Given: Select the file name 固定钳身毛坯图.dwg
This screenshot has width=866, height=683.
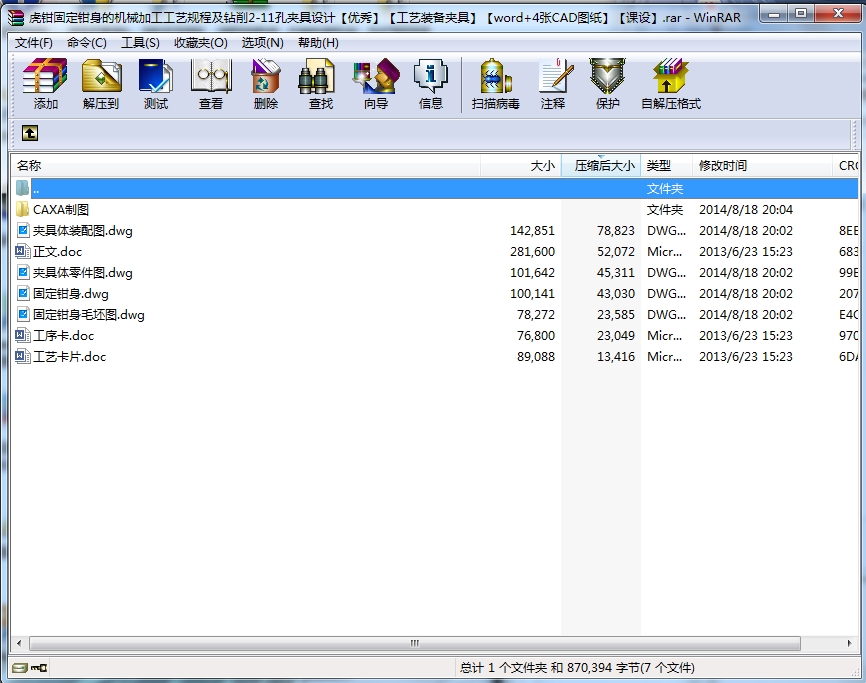Looking at the screenshot, I should click(x=89, y=314).
